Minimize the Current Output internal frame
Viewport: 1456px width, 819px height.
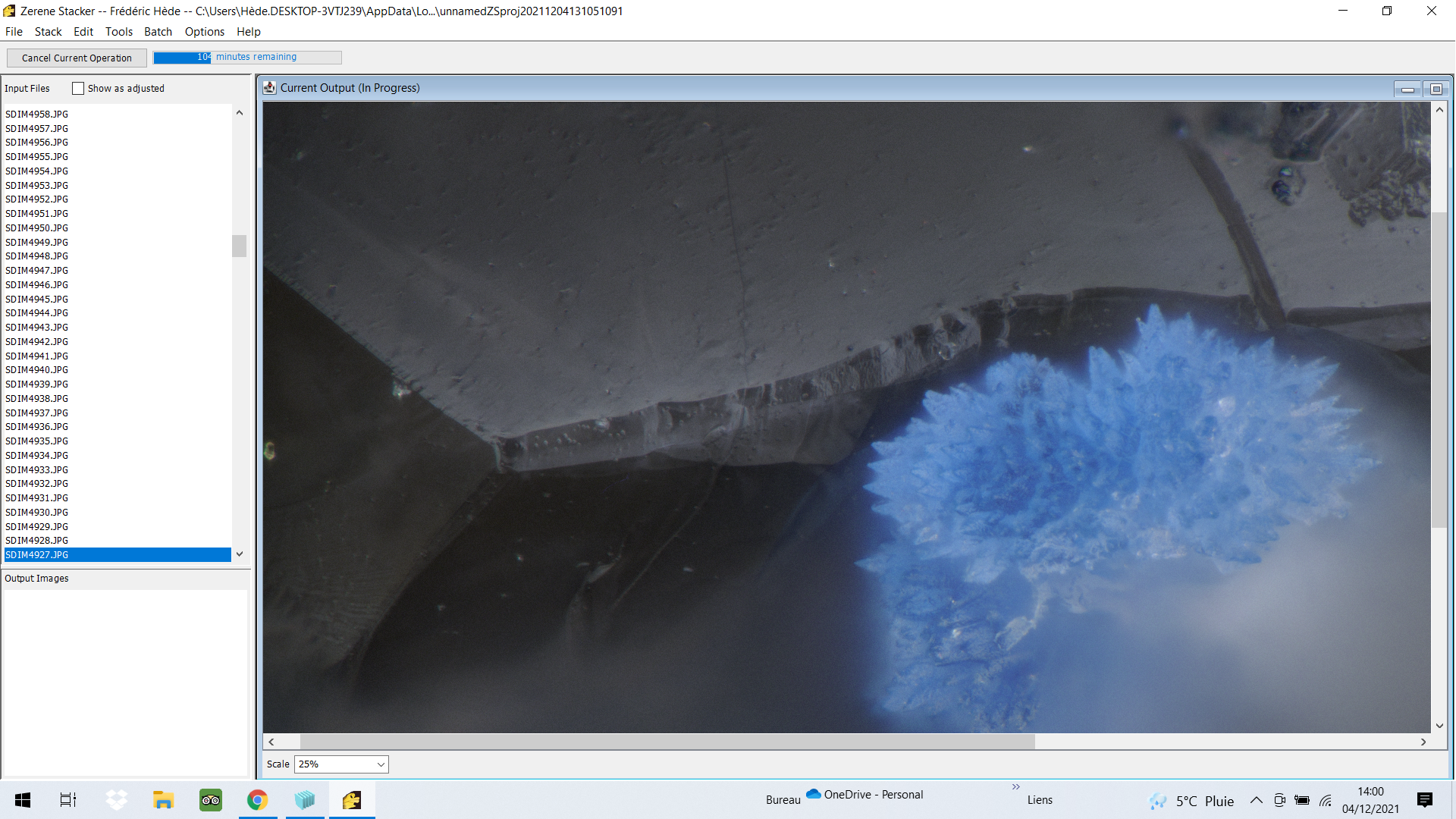[1407, 89]
